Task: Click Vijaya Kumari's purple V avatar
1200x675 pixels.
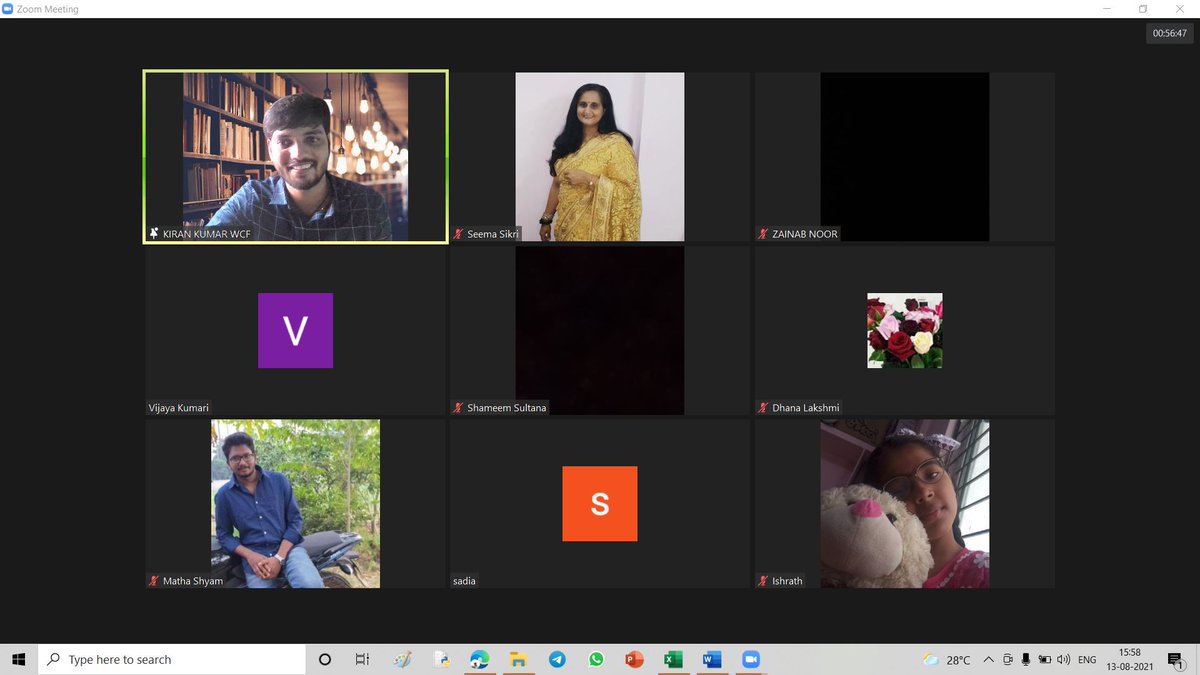Action: 295,330
